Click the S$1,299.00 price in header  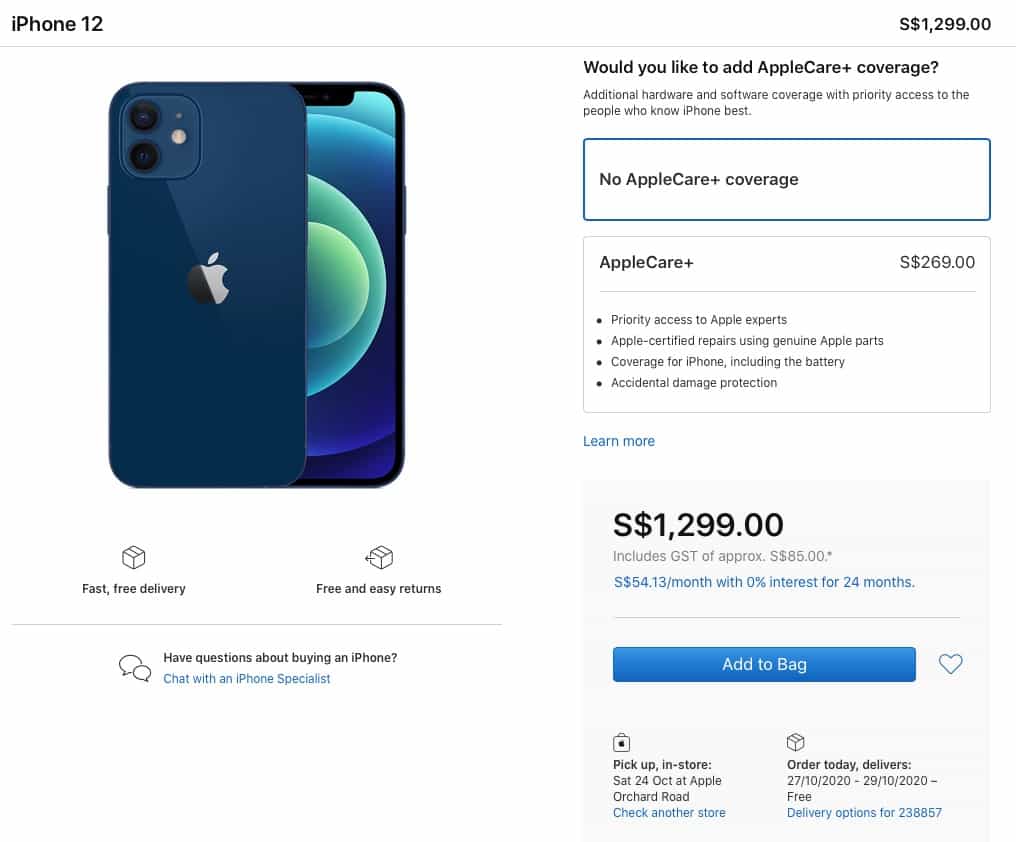pyautogui.click(x=945, y=24)
